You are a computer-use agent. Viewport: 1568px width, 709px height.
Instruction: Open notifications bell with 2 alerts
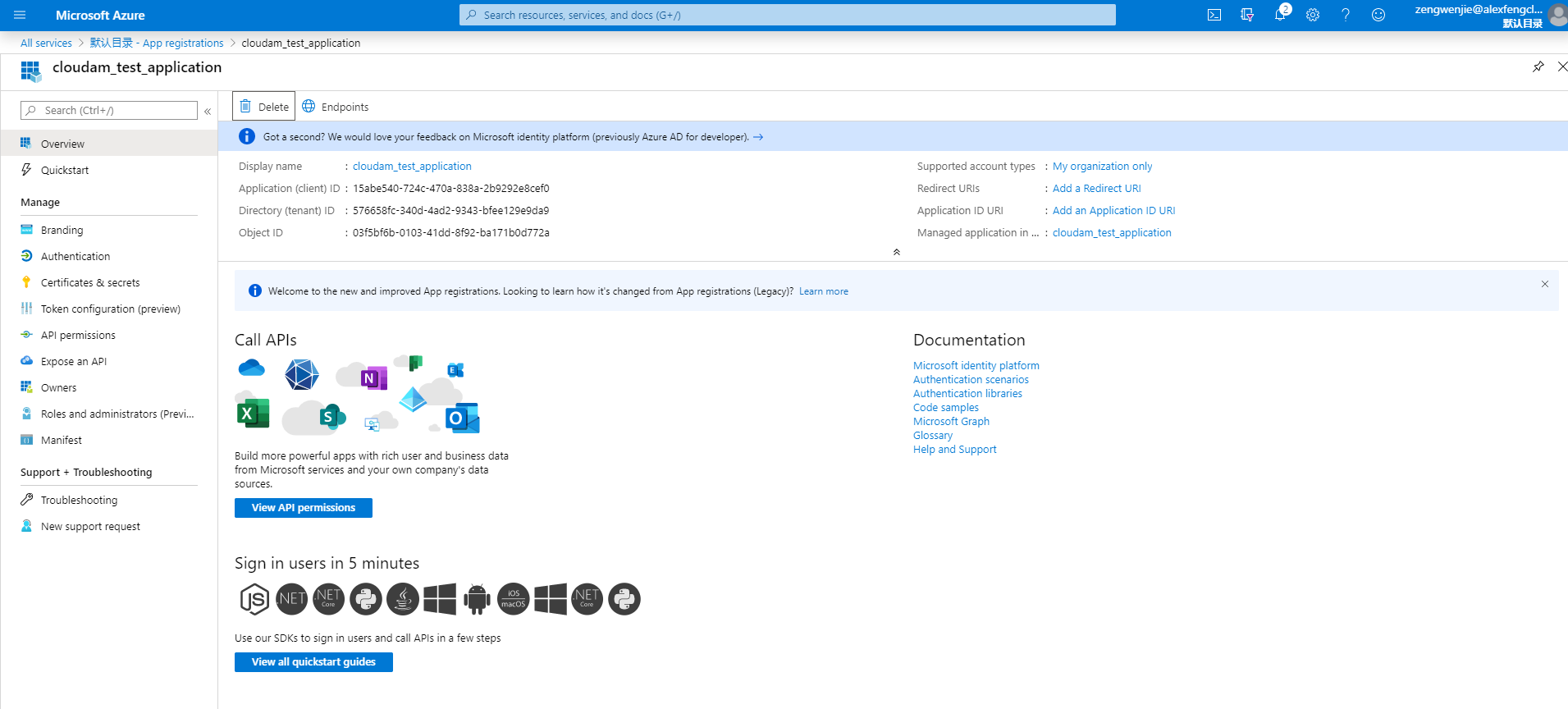[1280, 14]
